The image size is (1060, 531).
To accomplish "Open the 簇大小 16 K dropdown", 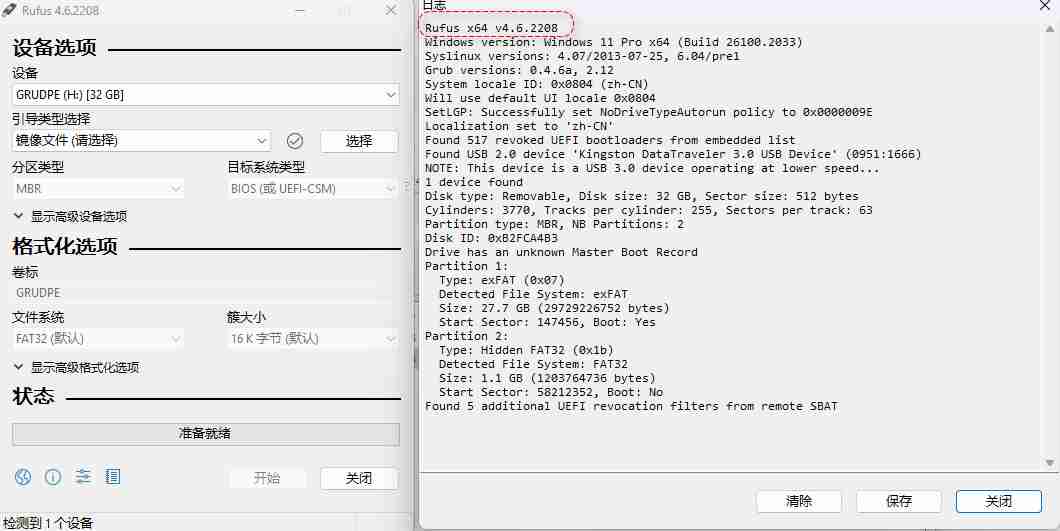I will pos(312,339).
